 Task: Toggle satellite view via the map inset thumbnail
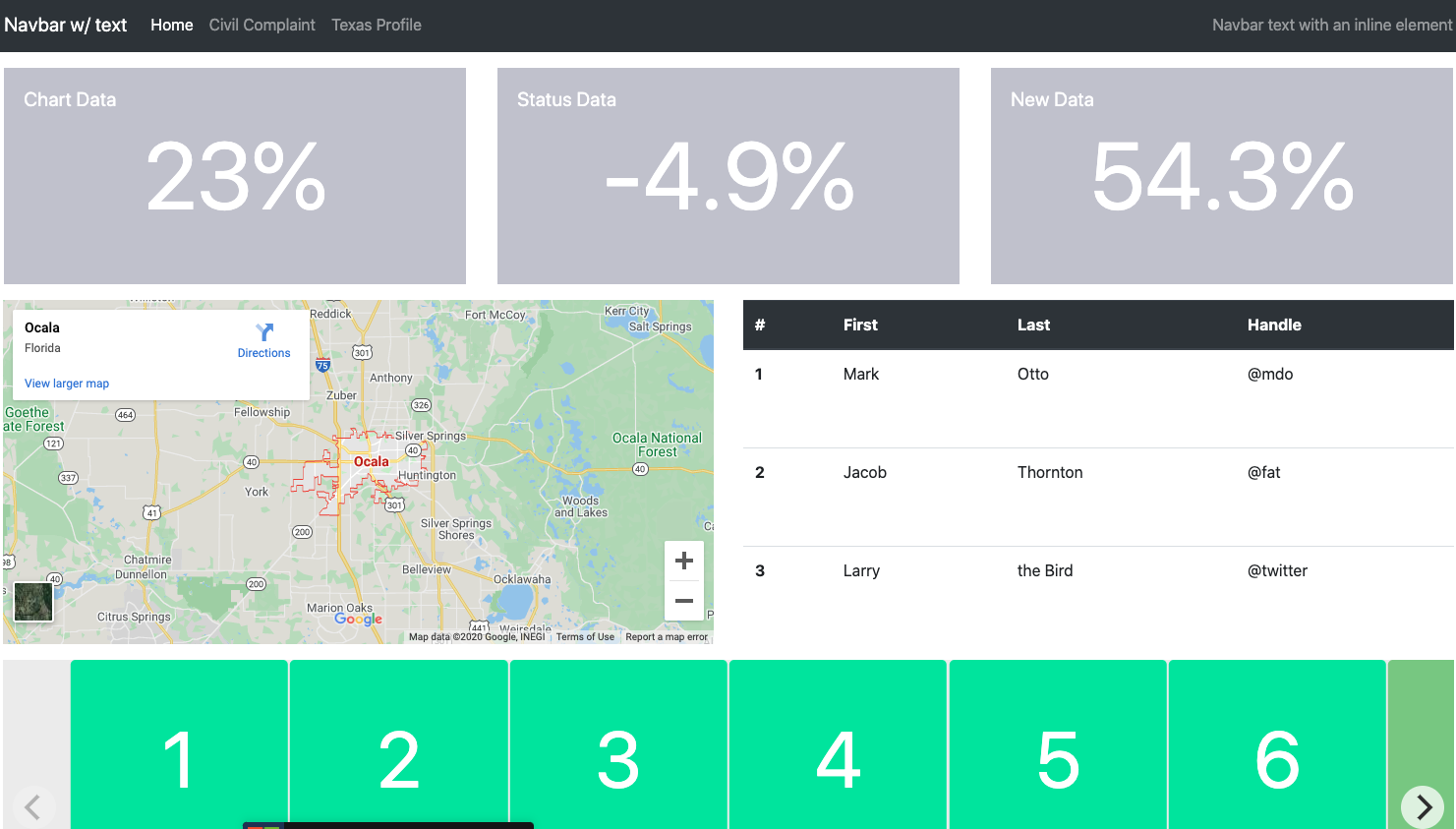pyautogui.click(x=32, y=602)
